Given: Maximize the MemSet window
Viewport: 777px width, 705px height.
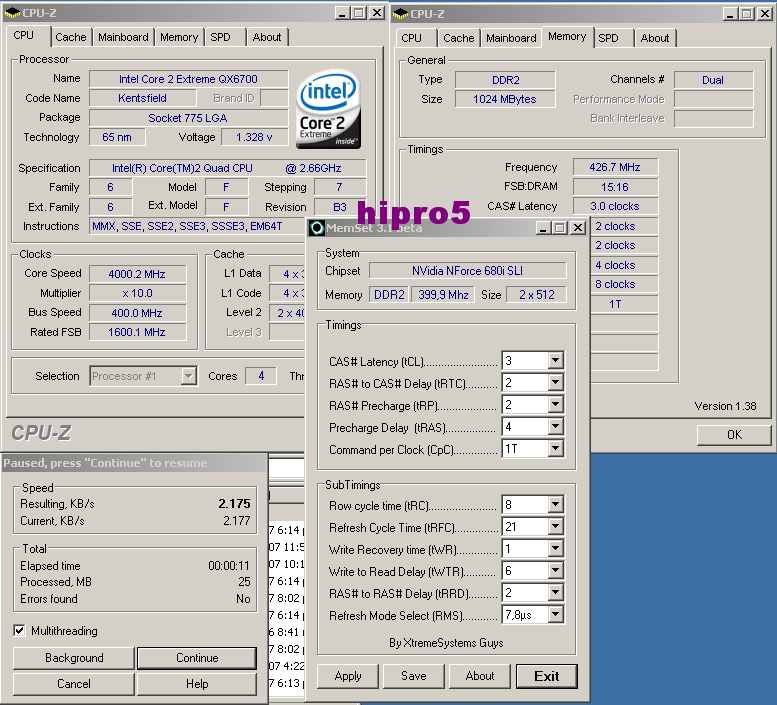Looking at the screenshot, I should pyautogui.click(x=560, y=228).
